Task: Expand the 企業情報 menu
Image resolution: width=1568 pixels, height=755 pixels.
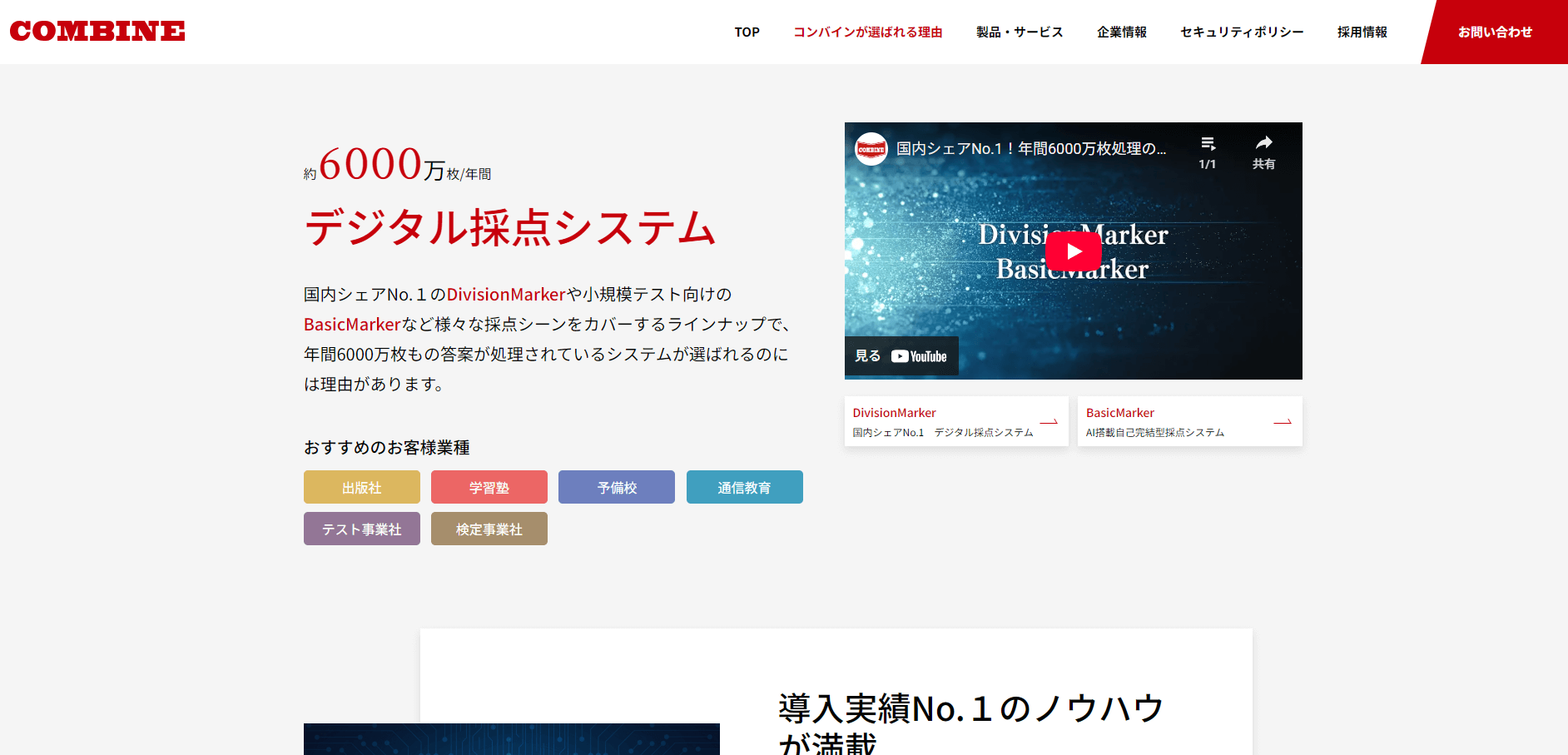Action: point(1121,32)
